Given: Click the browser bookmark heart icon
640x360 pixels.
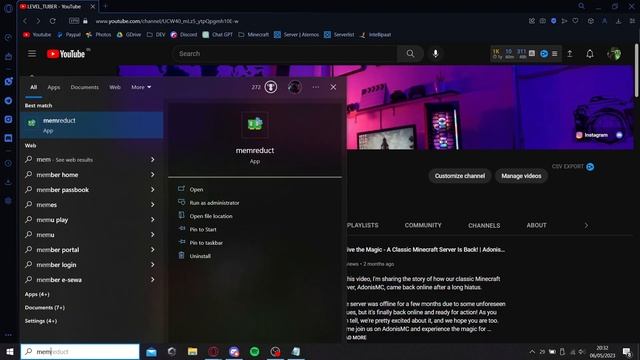Looking at the screenshot, I should click(575, 21).
